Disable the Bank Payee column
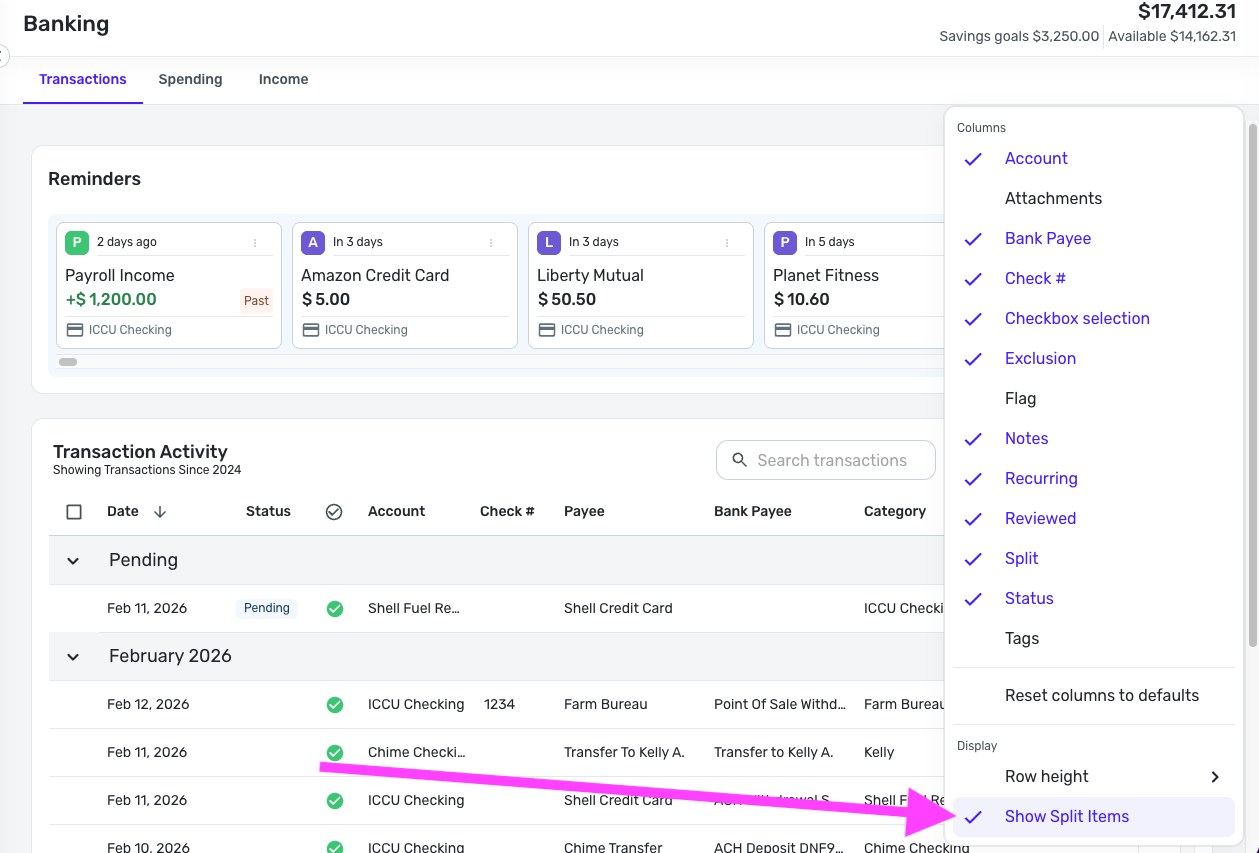Image resolution: width=1259 pixels, height=853 pixels. click(1047, 238)
